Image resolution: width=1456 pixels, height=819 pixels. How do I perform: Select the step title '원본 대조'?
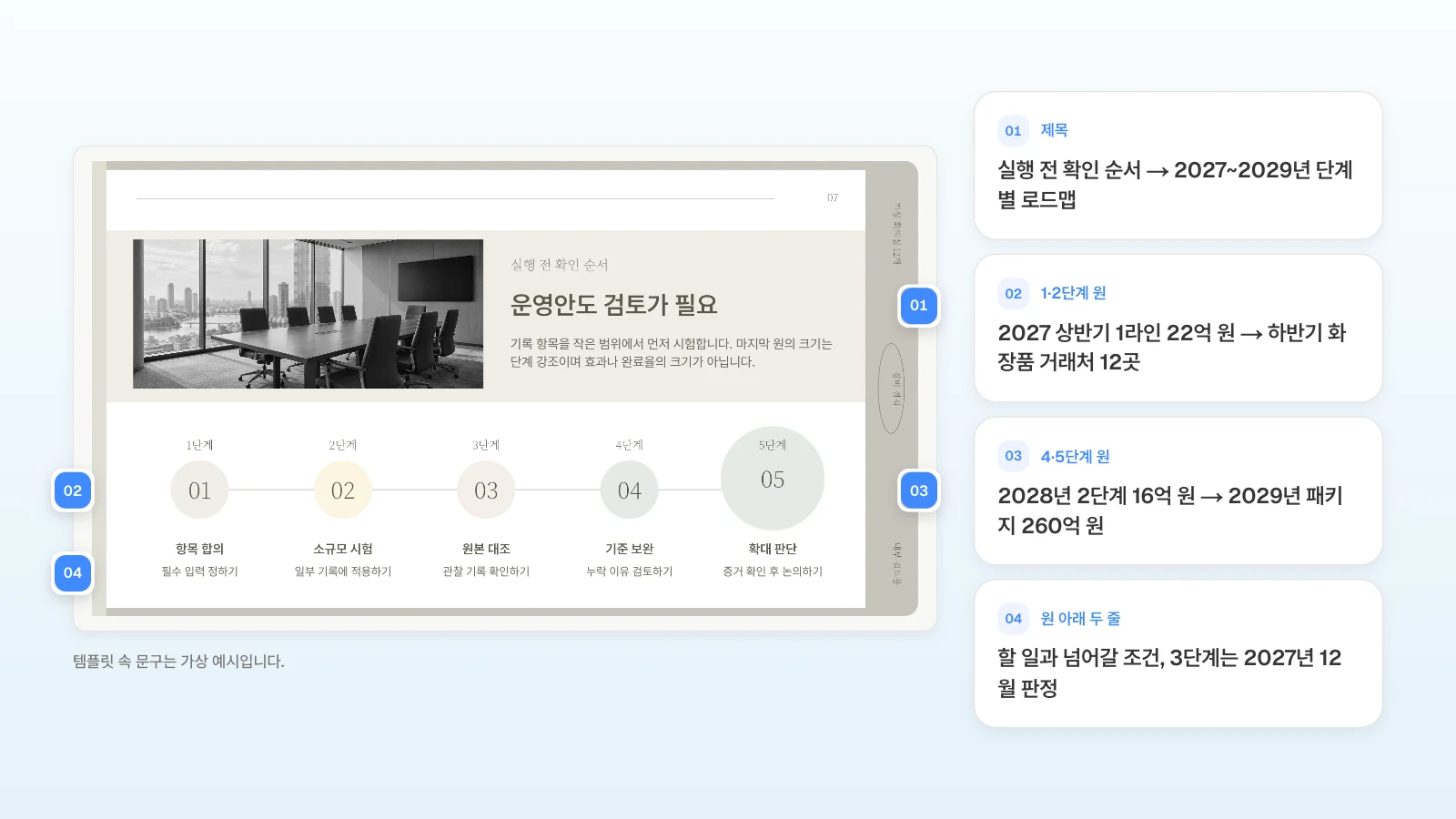tap(486, 549)
